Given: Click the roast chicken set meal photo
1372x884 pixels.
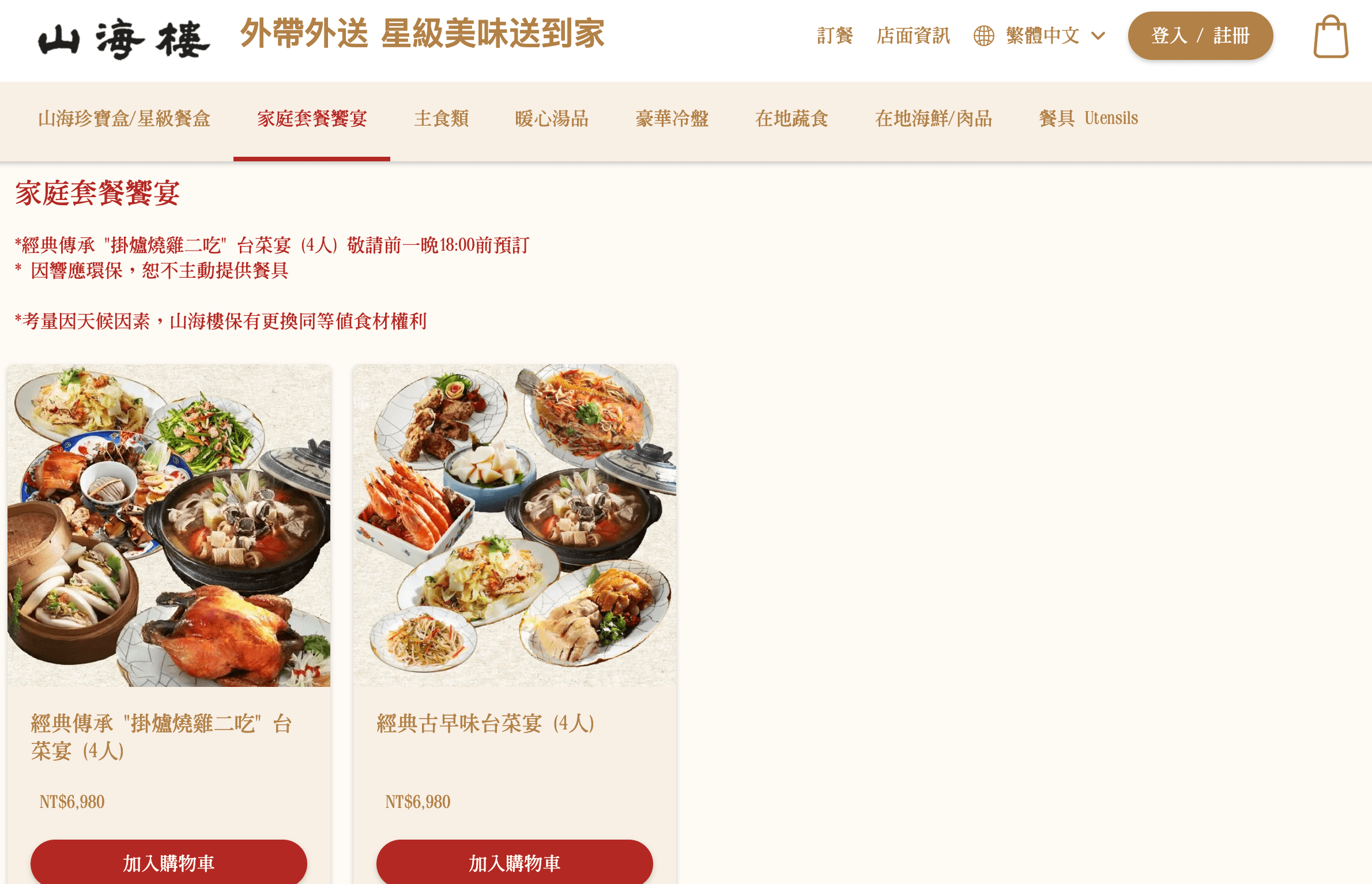Looking at the screenshot, I should tap(169, 525).
